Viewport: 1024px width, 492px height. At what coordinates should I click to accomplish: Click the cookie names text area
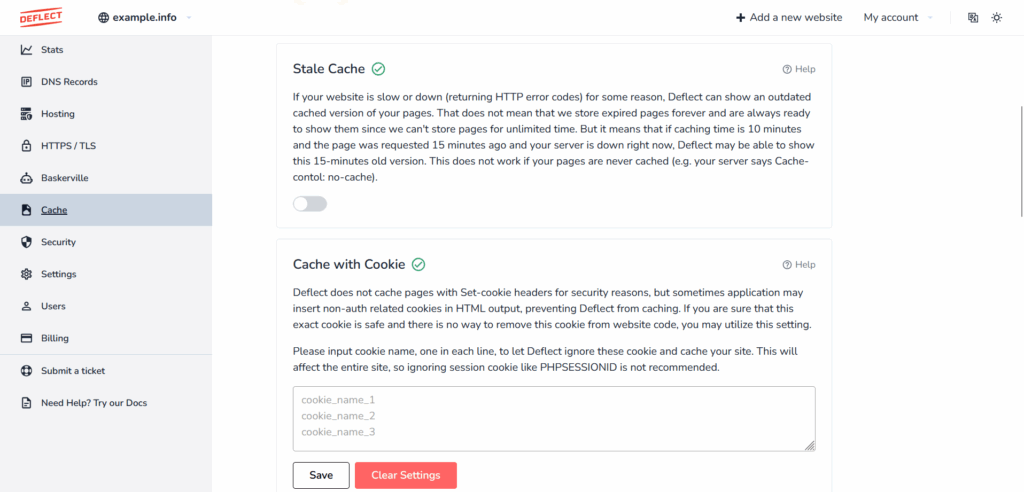[554, 419]
